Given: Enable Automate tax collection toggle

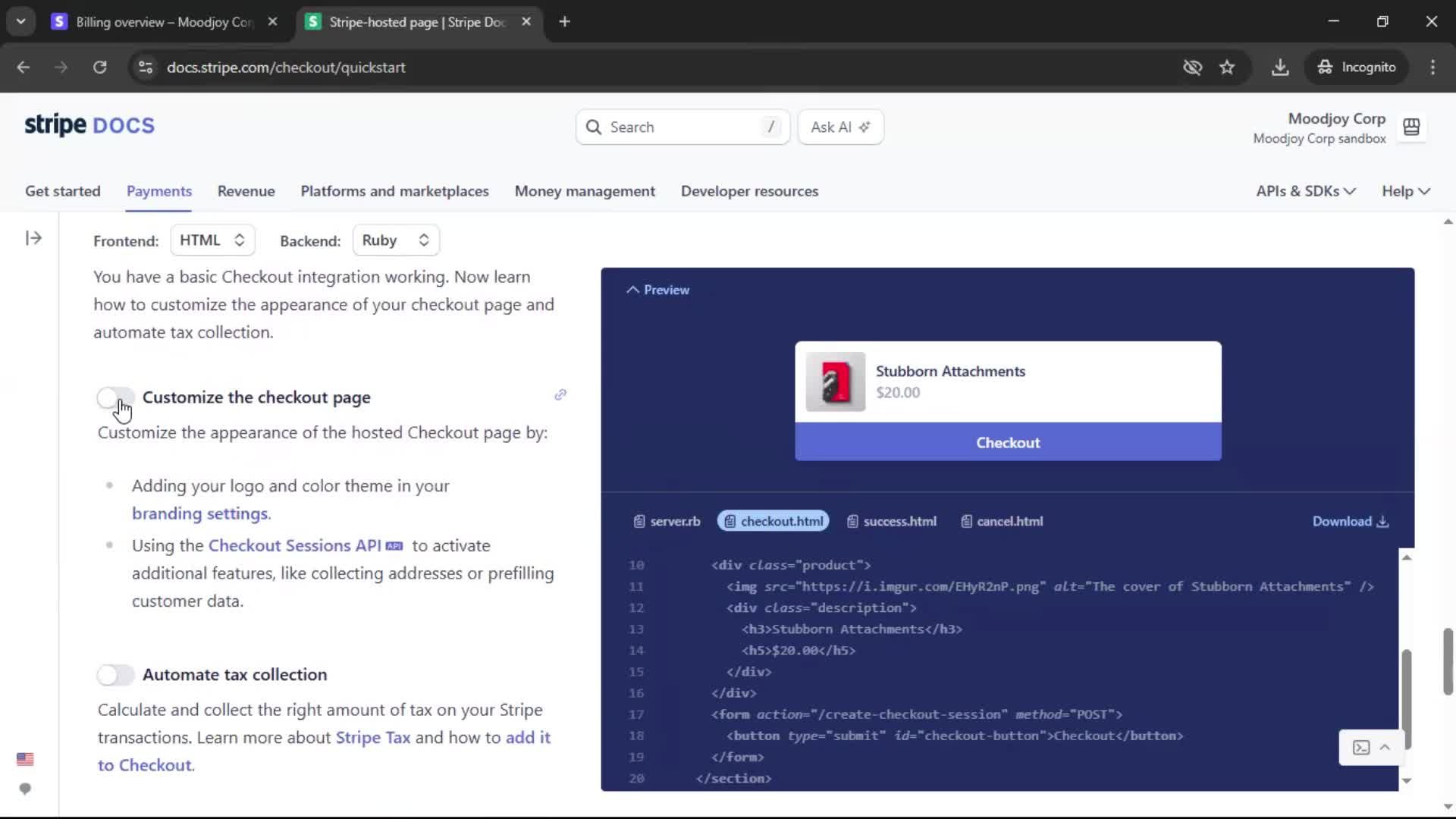Looking at the screenshot, I should [115, 675].
